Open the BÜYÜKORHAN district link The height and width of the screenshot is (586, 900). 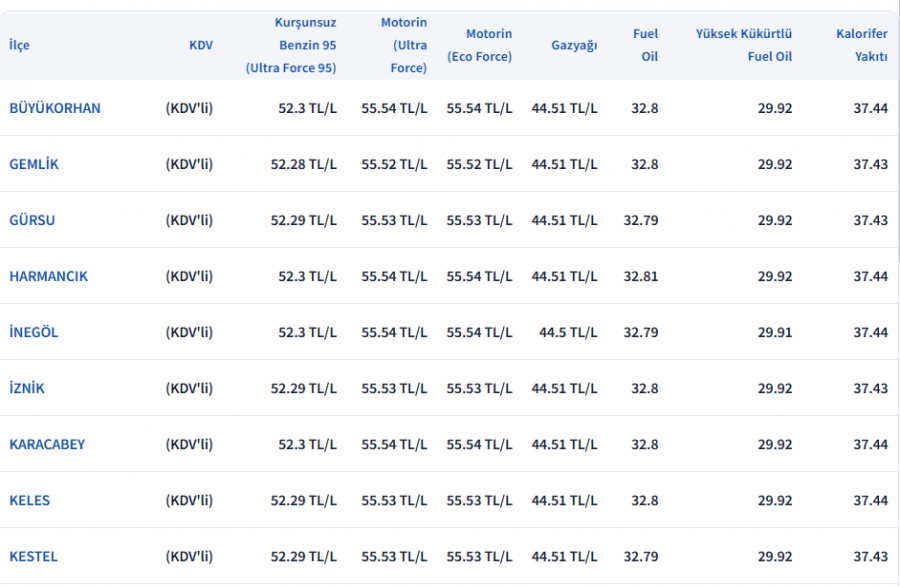tap(55, 108)
